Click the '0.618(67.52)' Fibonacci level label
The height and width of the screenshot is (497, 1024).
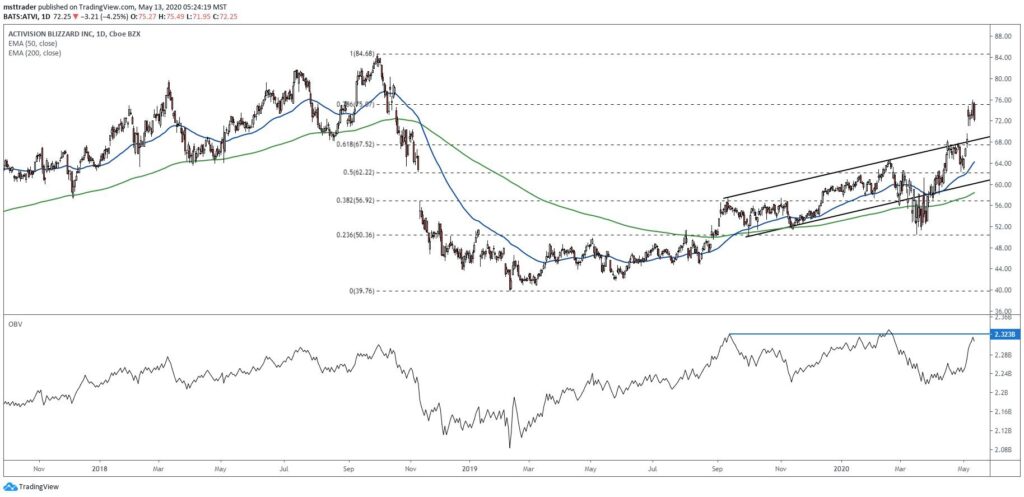pos(357,144)
